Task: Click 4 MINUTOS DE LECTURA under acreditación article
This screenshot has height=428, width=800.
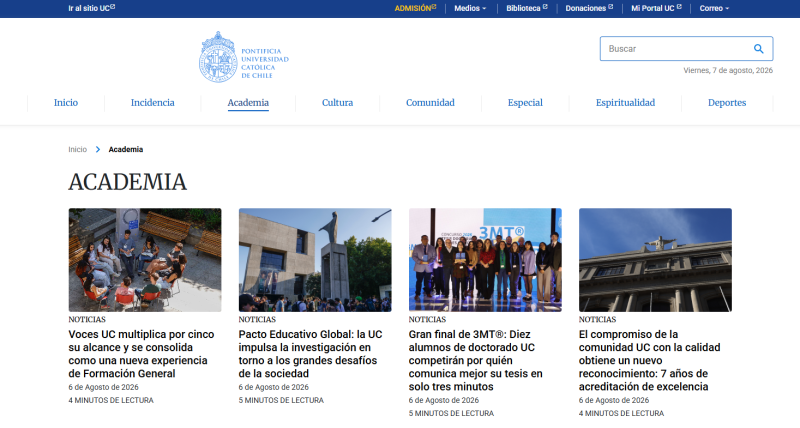Action: click(621, 413)
